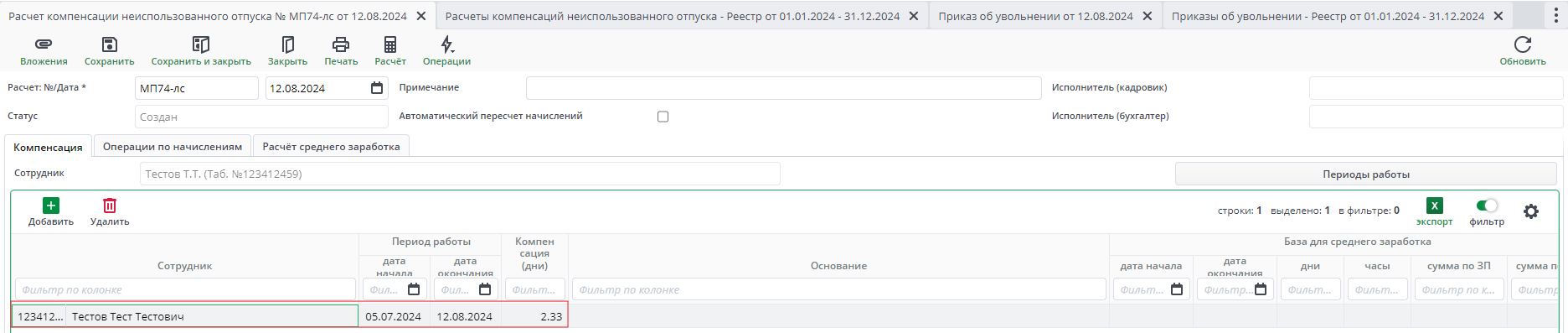The image size is (1568, 333).
Task: Open the Операции по начислениям tab
Action: tap(173, 147)
